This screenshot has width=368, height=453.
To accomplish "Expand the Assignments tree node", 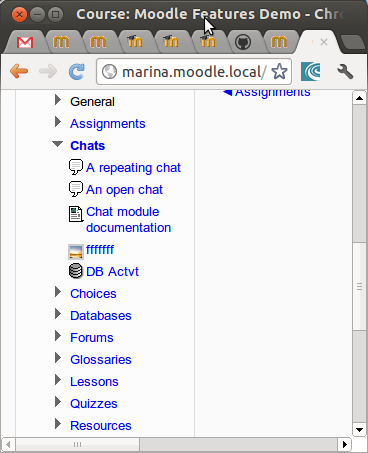I will pos(58,122).
